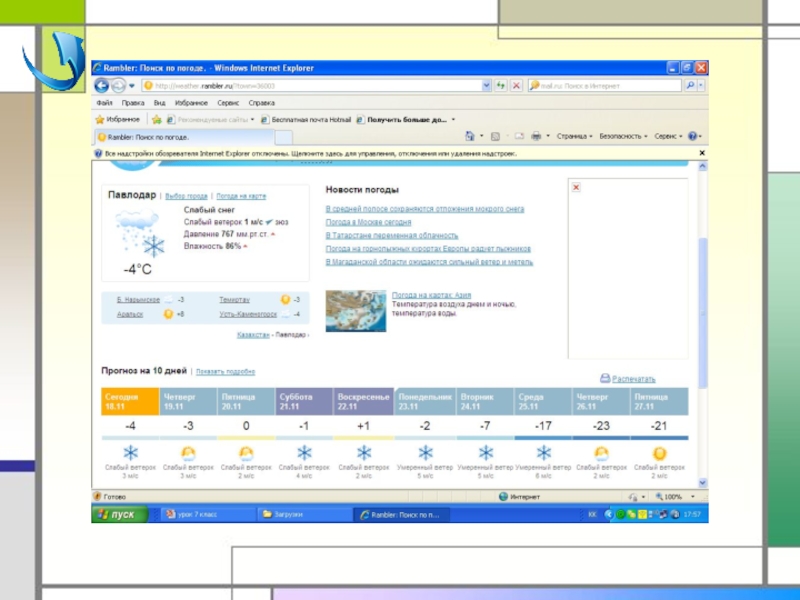The height and width of the screenshot is (600, 800).
Task: Open В Магаданской области weather news link
Action: 429,262
